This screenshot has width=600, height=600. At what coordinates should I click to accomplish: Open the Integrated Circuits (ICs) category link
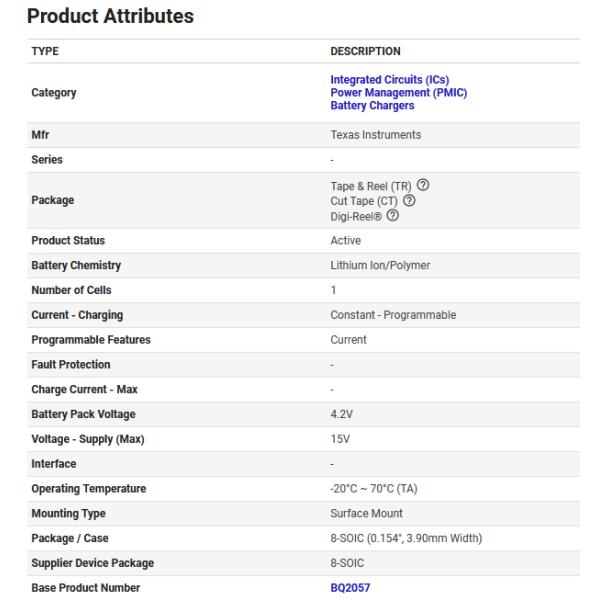tap(396, 80)
